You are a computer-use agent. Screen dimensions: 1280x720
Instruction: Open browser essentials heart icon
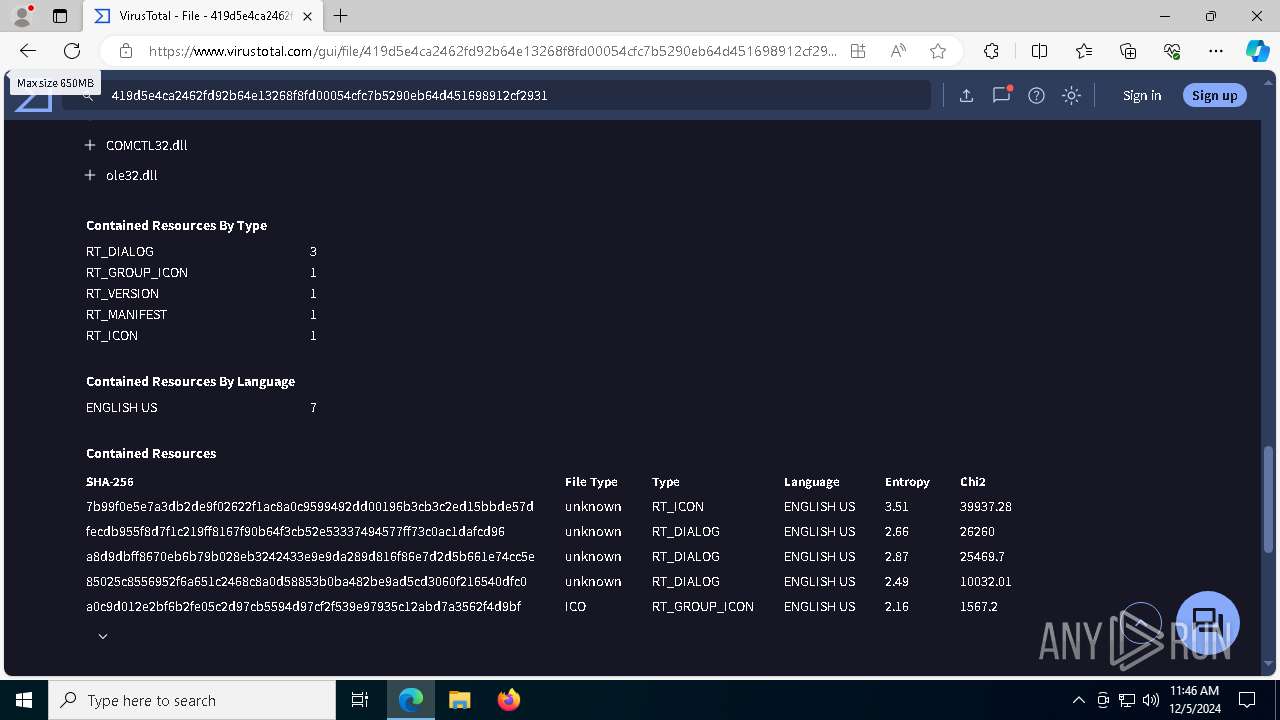1172,51
